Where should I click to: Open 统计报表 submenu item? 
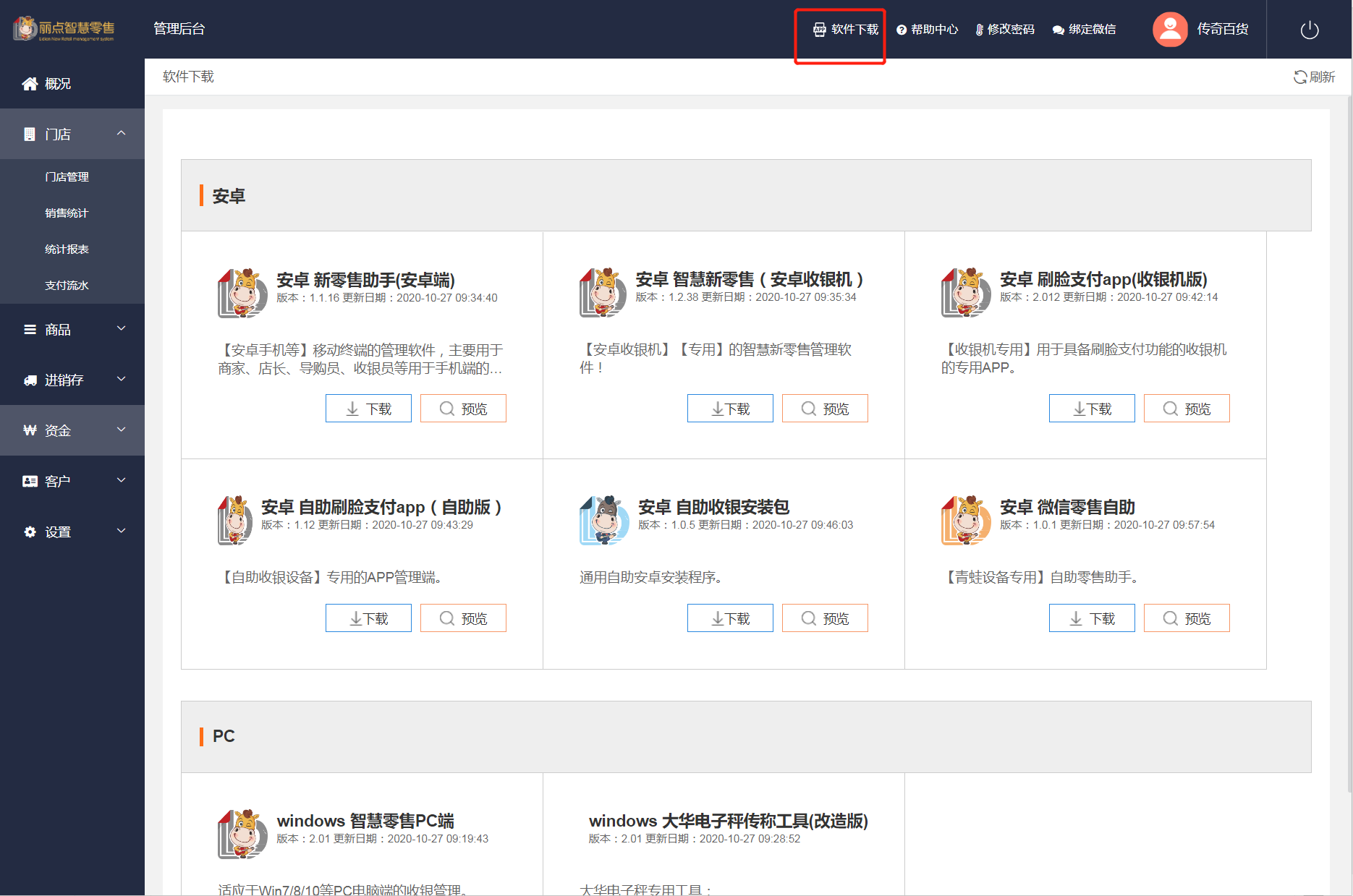pos(67,249)
